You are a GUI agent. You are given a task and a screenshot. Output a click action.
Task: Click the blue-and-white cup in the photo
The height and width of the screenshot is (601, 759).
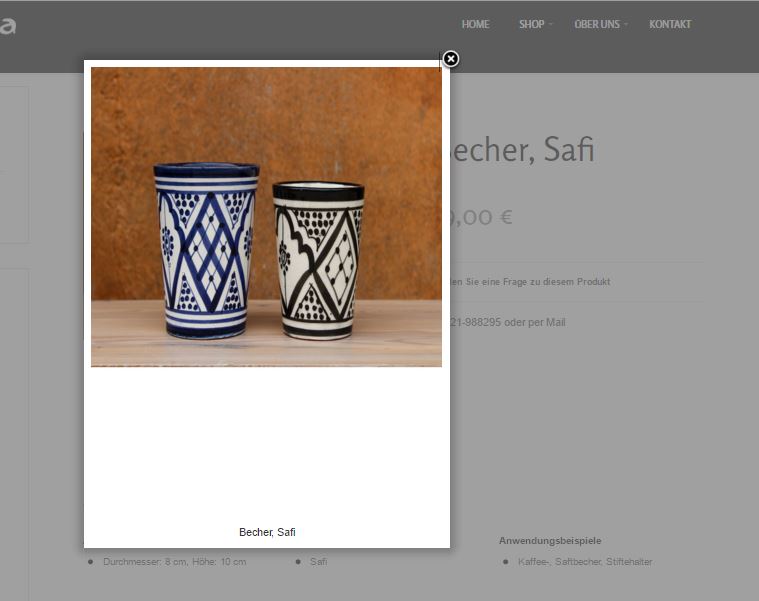206,250
